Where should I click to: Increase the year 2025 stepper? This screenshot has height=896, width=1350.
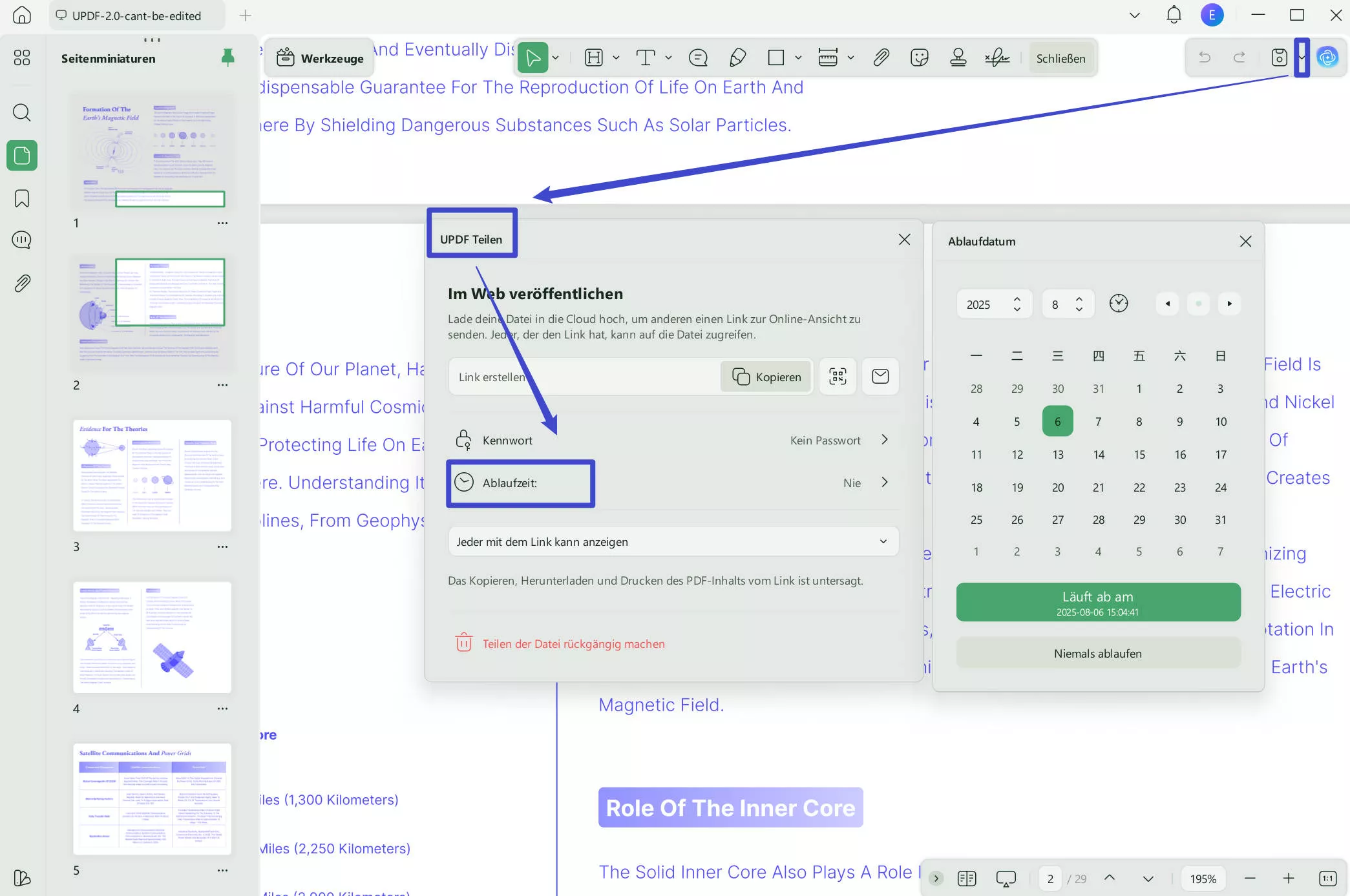1017,299
